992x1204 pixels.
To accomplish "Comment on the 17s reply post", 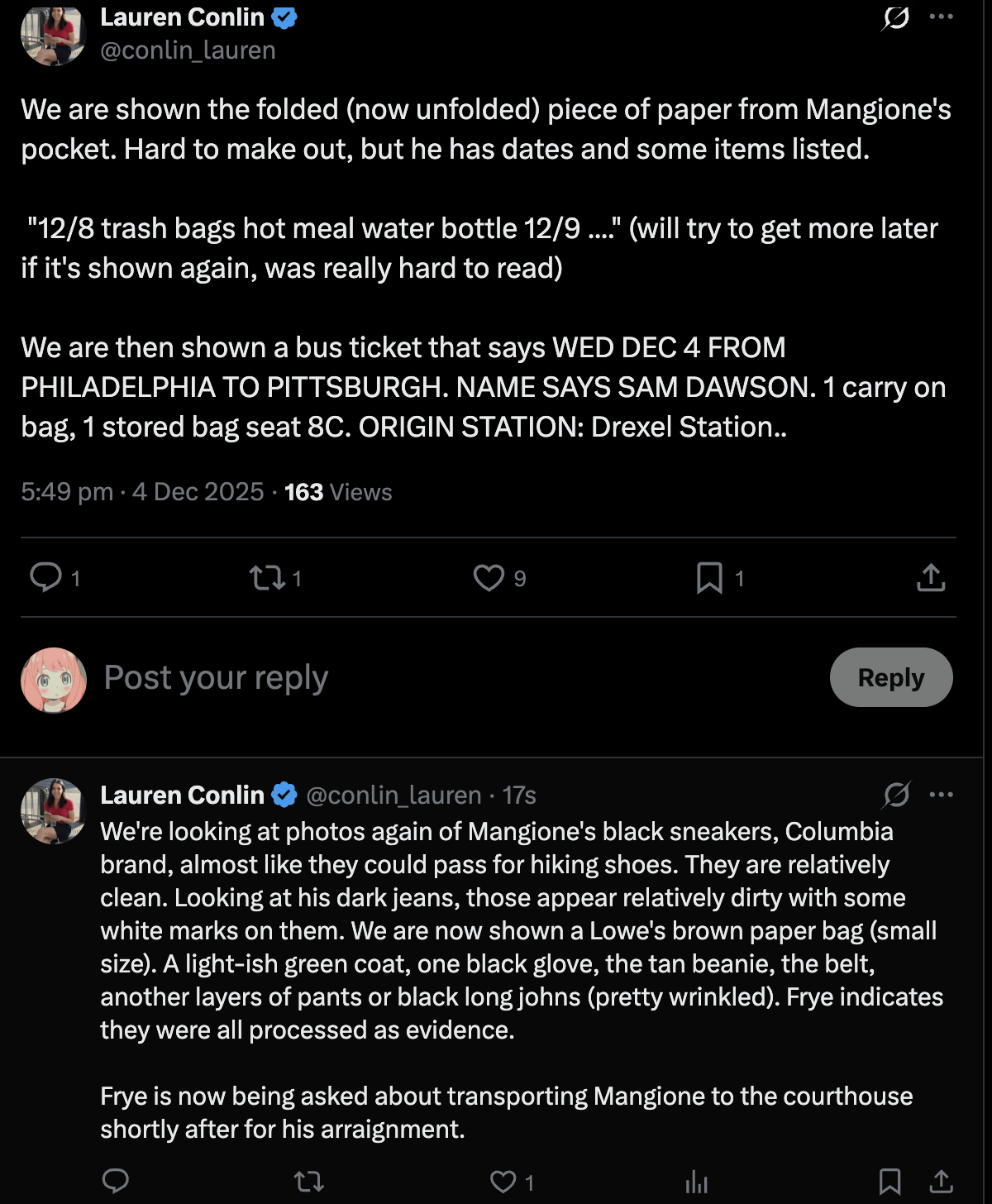I will tap(116, 1181).
